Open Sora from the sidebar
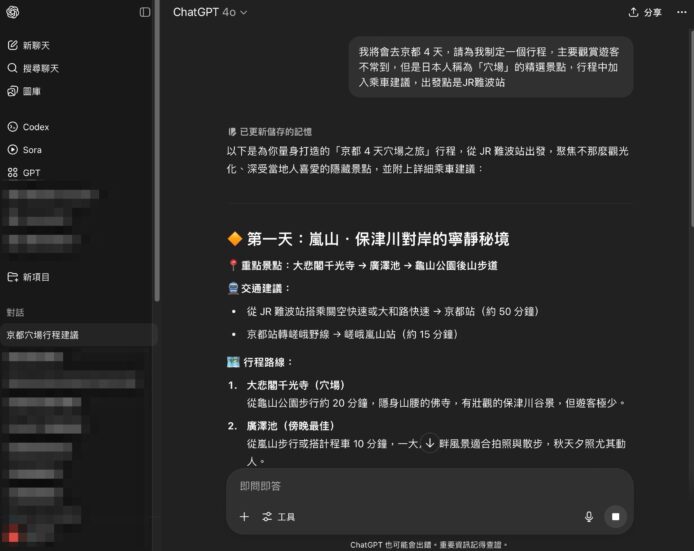Screen dimensions: 694x551 (32, 149)
